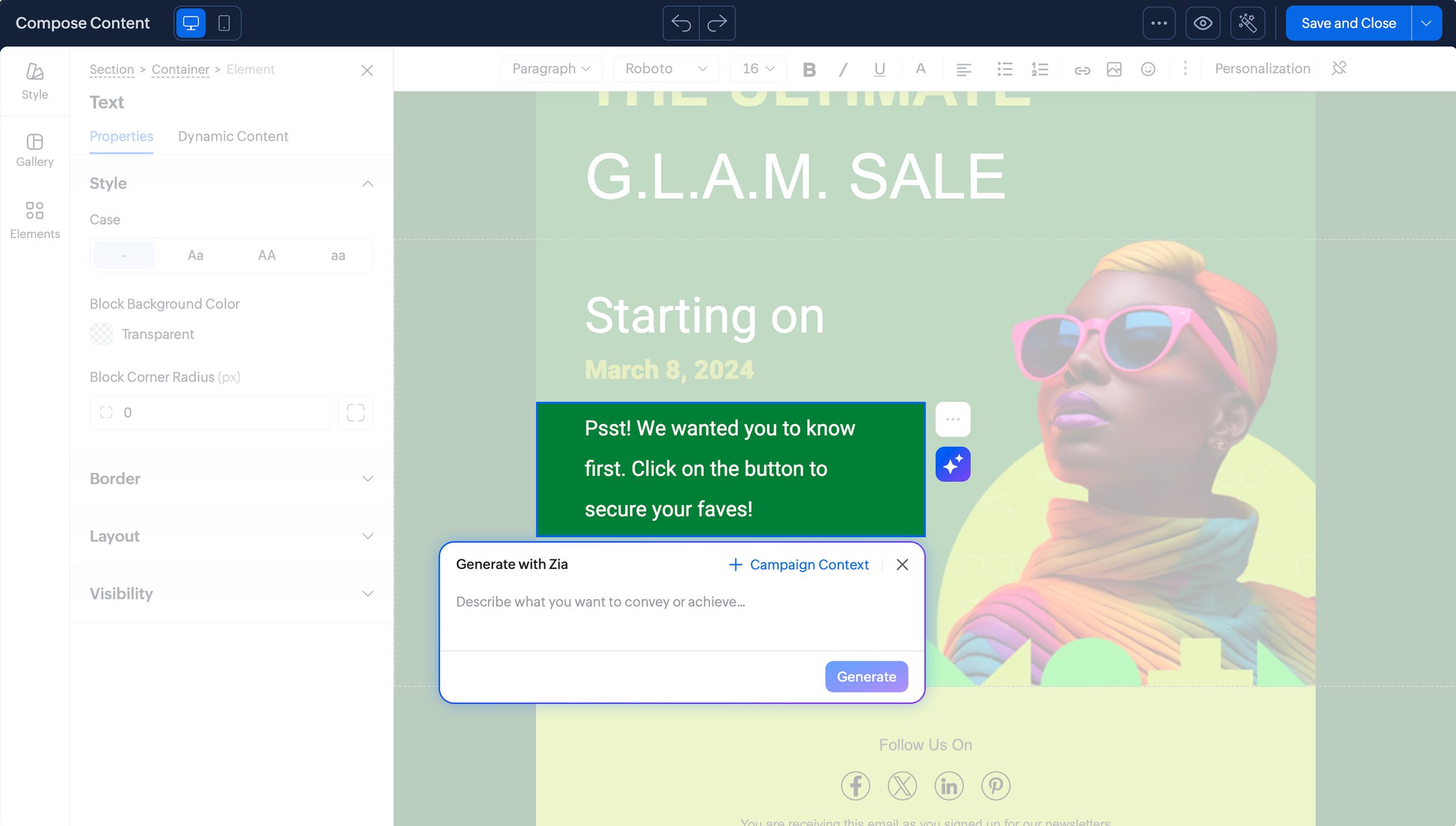Screen dimensions: 1456x826
Task: Select the aa lowercase case option
Action: pos(338,255)
